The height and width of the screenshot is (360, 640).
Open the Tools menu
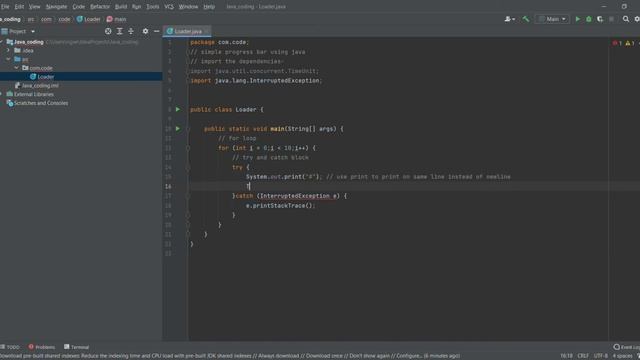pyautogui.click(x=153, y=7)
